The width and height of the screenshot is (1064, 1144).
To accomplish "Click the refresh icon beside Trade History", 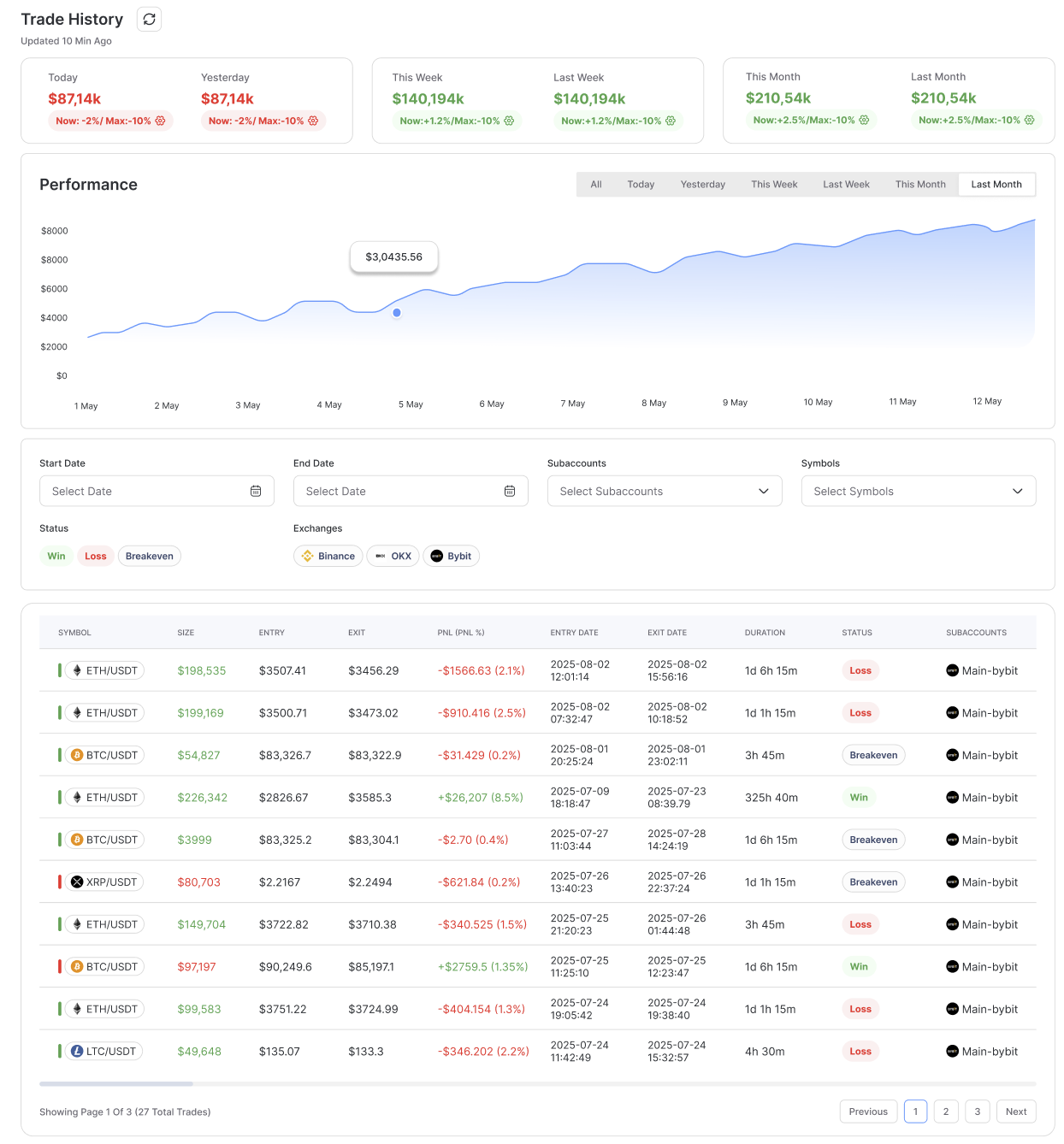I will pos(150,20).
